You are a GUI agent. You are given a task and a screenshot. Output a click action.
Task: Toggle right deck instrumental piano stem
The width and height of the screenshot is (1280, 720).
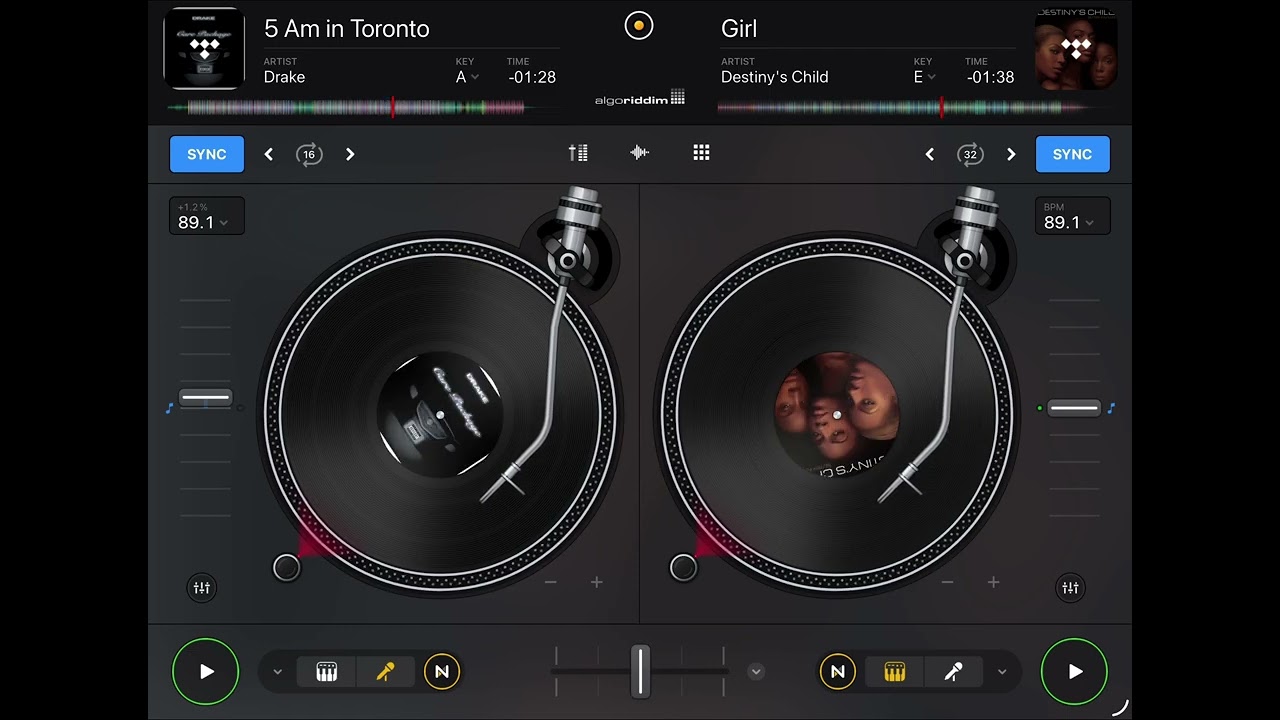tap(895, 672)
